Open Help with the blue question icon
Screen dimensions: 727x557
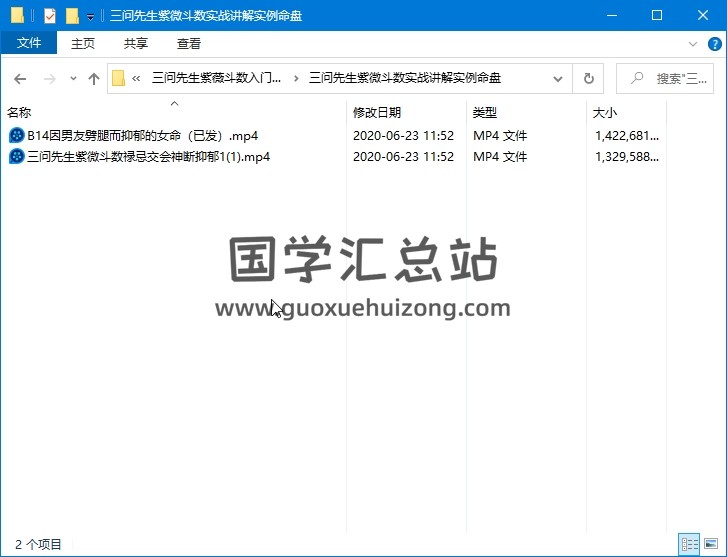(714, 44)
